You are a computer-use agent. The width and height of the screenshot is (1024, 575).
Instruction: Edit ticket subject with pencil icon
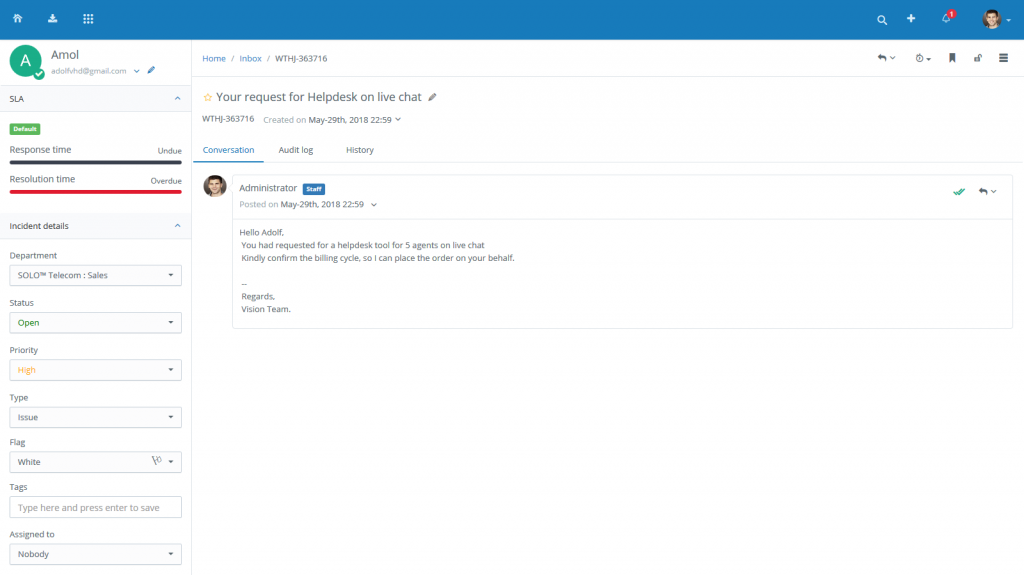pos(432,97)
